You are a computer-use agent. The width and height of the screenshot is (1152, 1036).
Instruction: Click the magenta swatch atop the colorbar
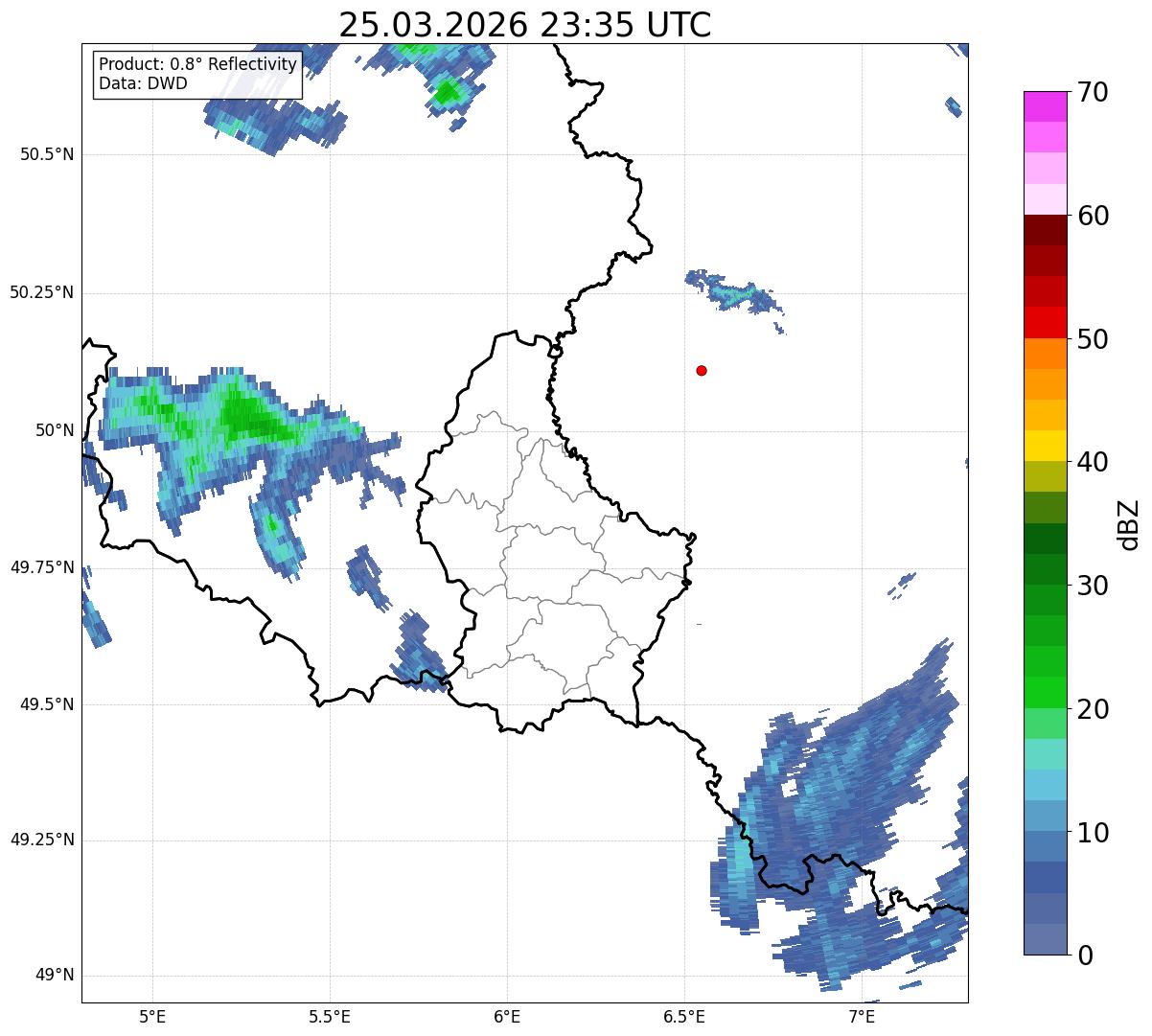coord(1045,106)
